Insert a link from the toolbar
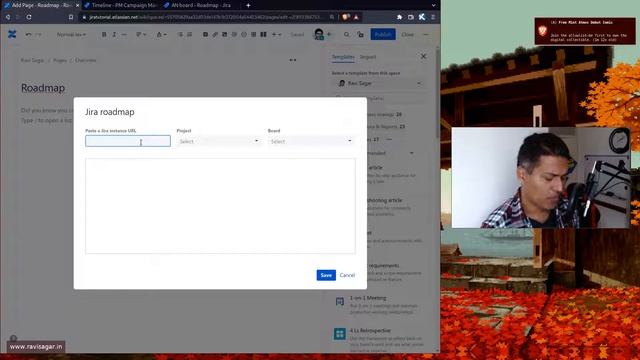640x360 pixels. tap(215, 35)
